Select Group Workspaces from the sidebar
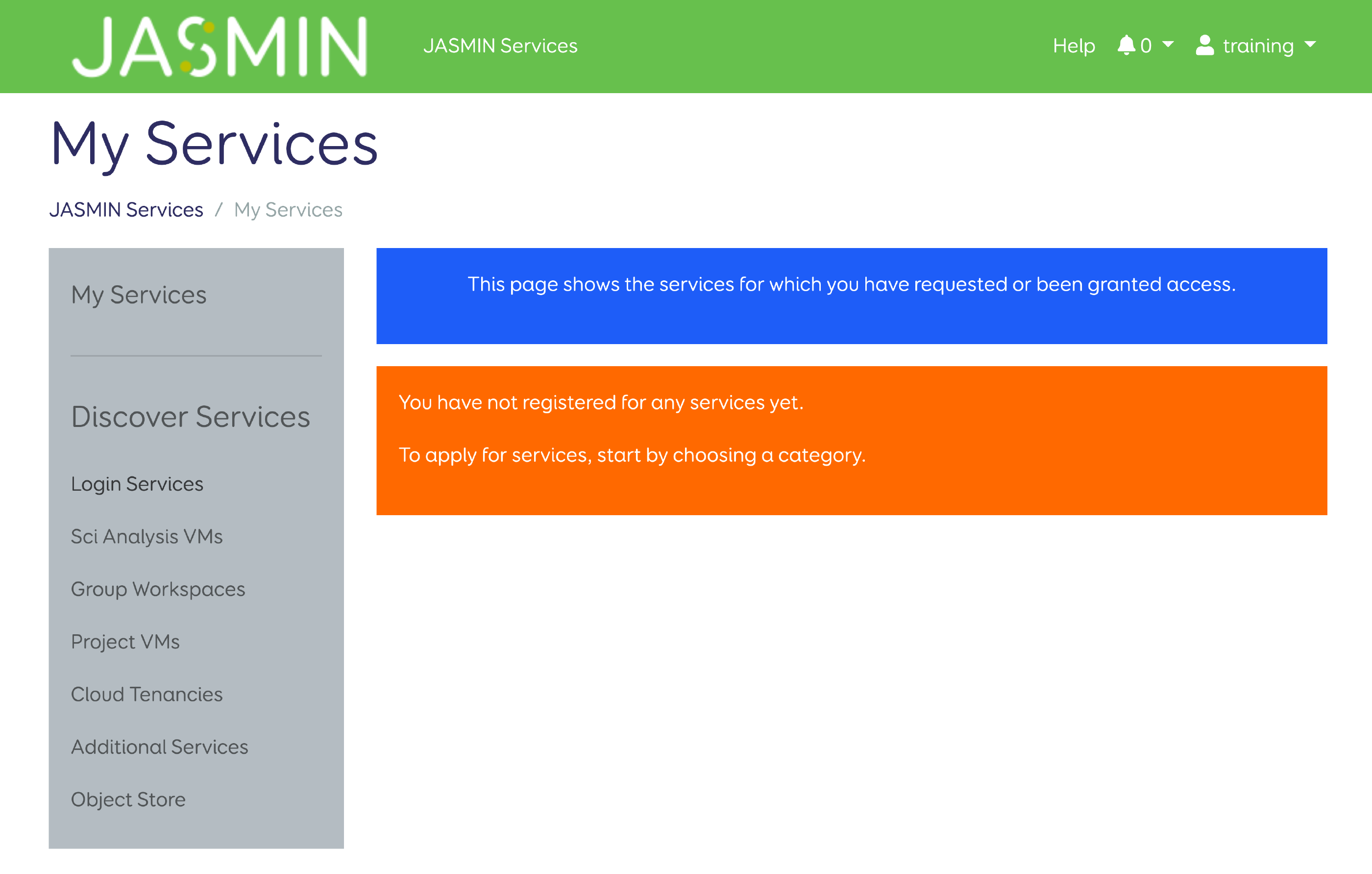Viewport: 1372px width, 874px height. pos(158,589)
